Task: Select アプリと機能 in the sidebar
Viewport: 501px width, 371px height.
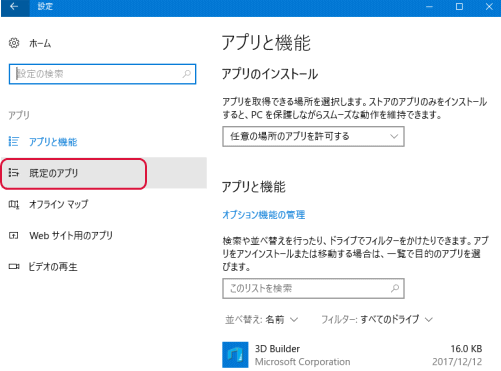Action: [53, 142]
